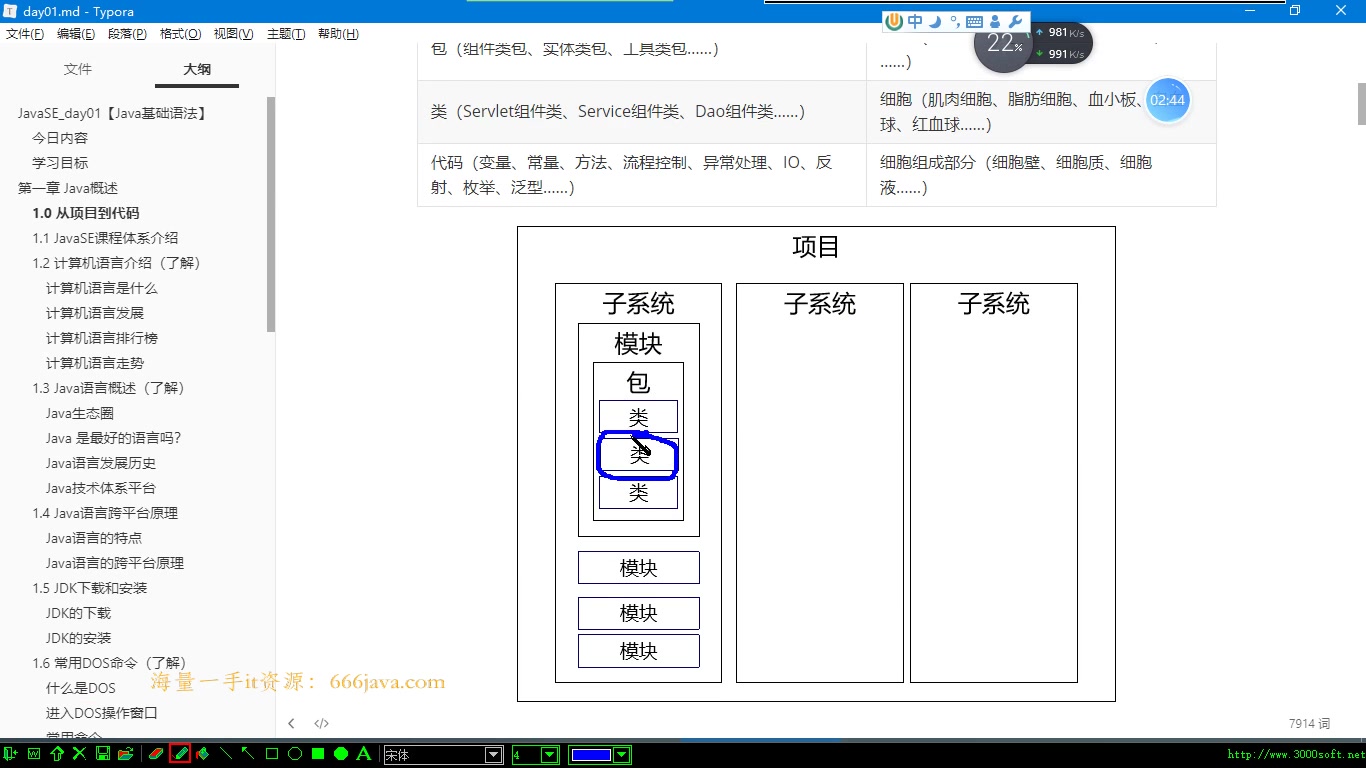Toggle source code mode '</>' icon
Screen dimensions: 1366x768
321,723
